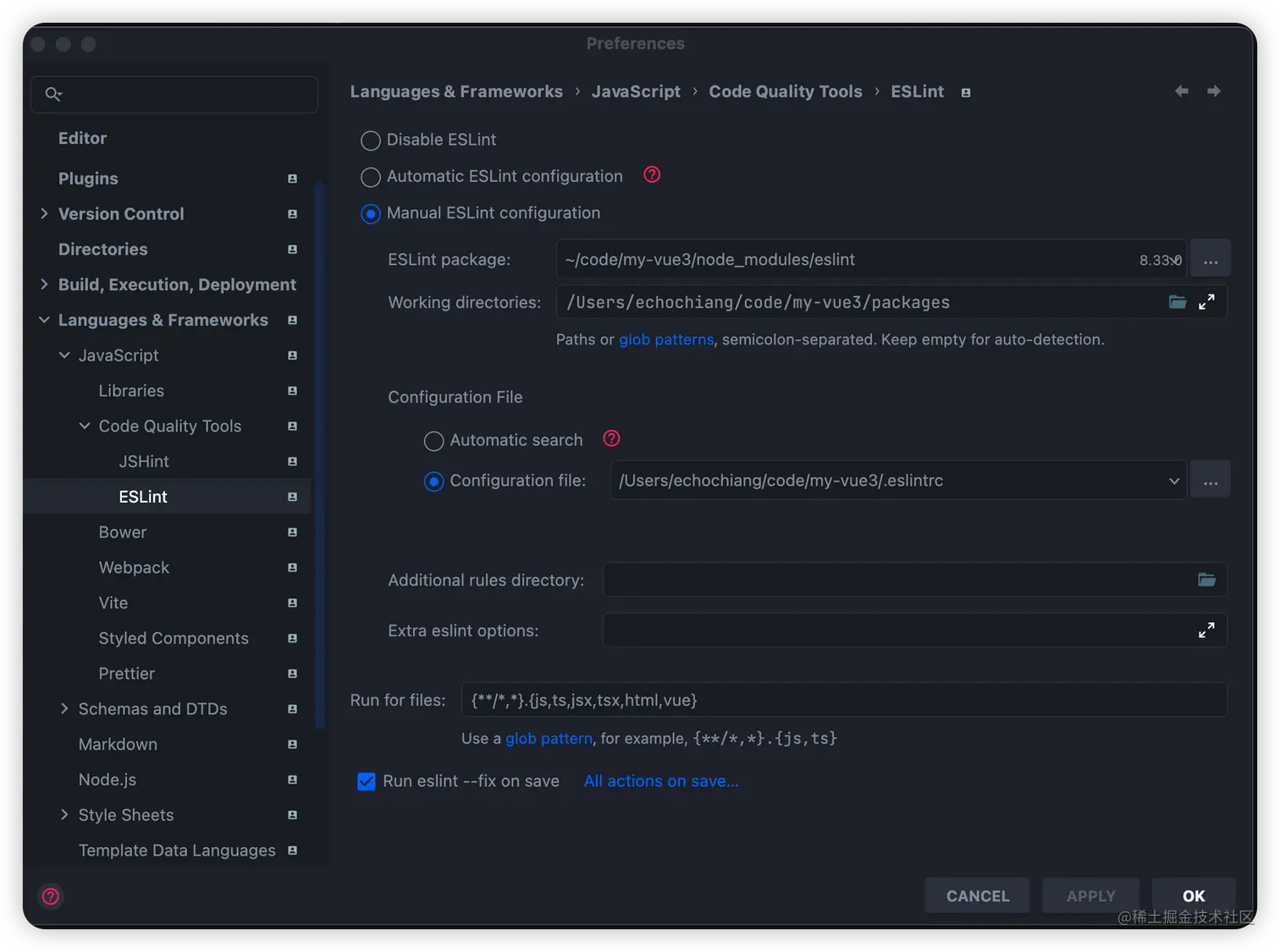Open the Styled Components settings page
The width and height of the screenshot is (1280, 952).
tap(174, 638)
